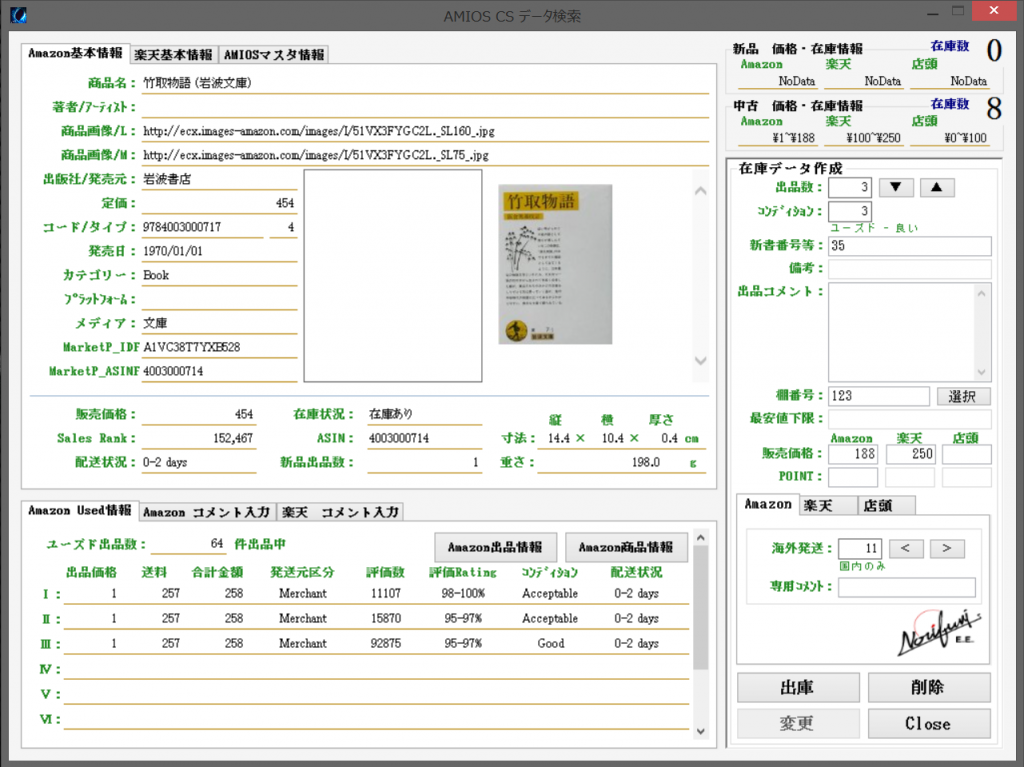This screenshot has height=767, width=1024.
Task: Click the Amazon出品情報 button
Action: 495,547
